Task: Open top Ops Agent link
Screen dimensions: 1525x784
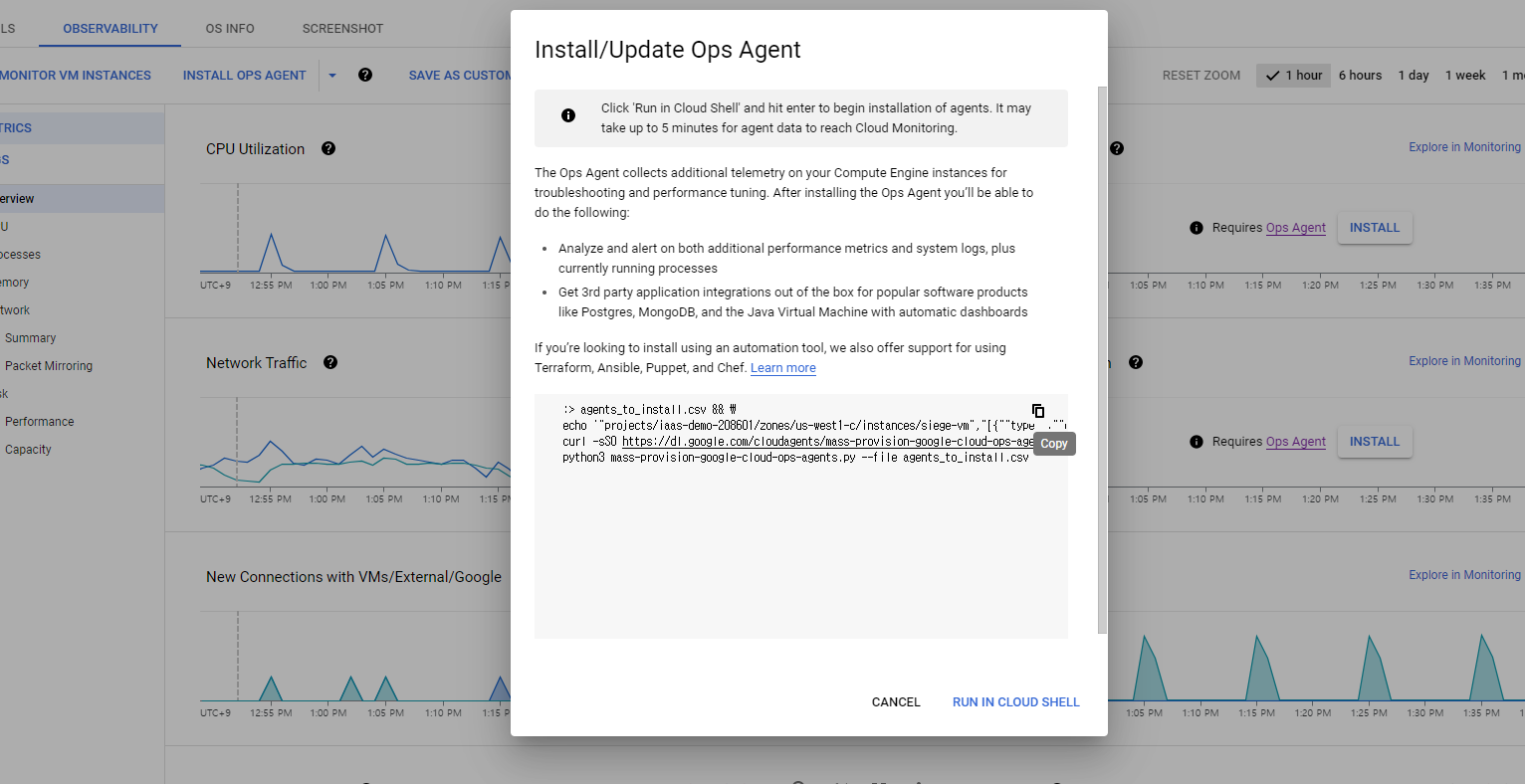Action: click(x=1296, y=228)
